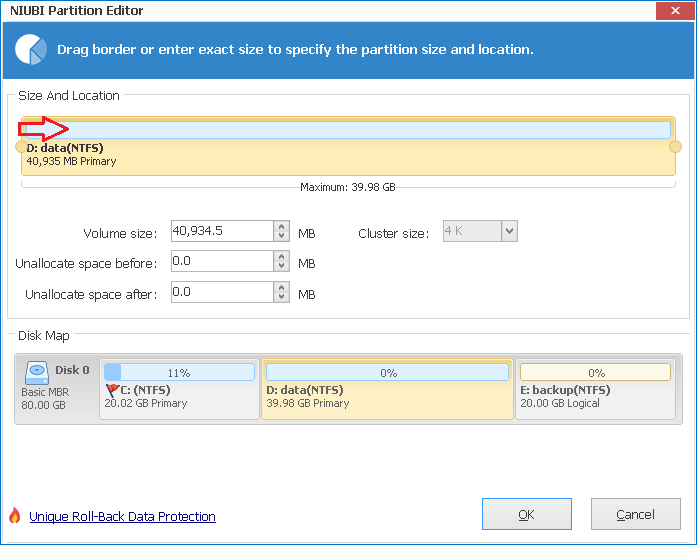Close the NIUBI Partition Editor dialog
Image resolution: width=697 pixels, height=545 pixels.
click(675, 11)
